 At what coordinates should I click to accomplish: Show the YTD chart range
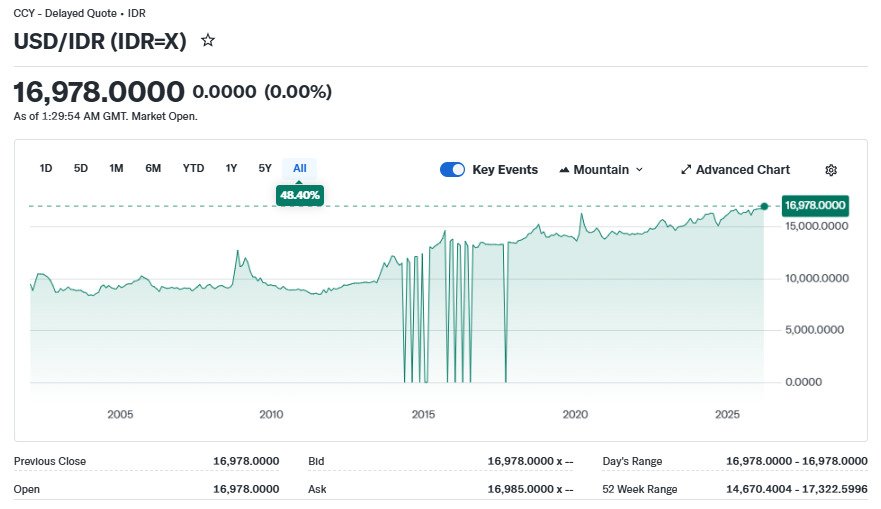193,168
